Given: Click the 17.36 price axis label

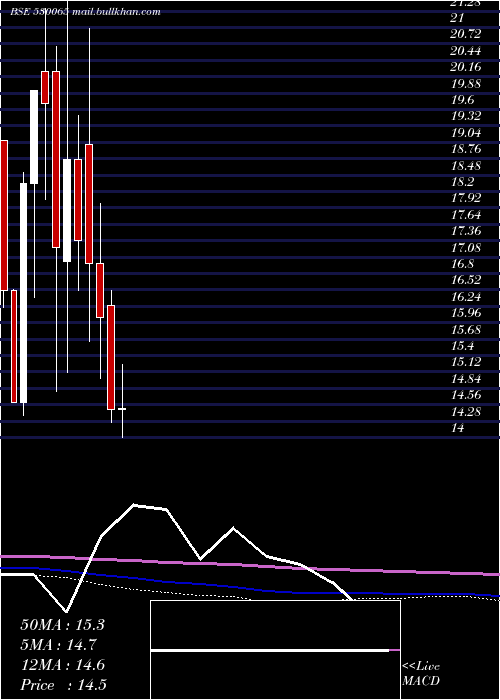Looking at the screenshot, I should click(465, 231).
